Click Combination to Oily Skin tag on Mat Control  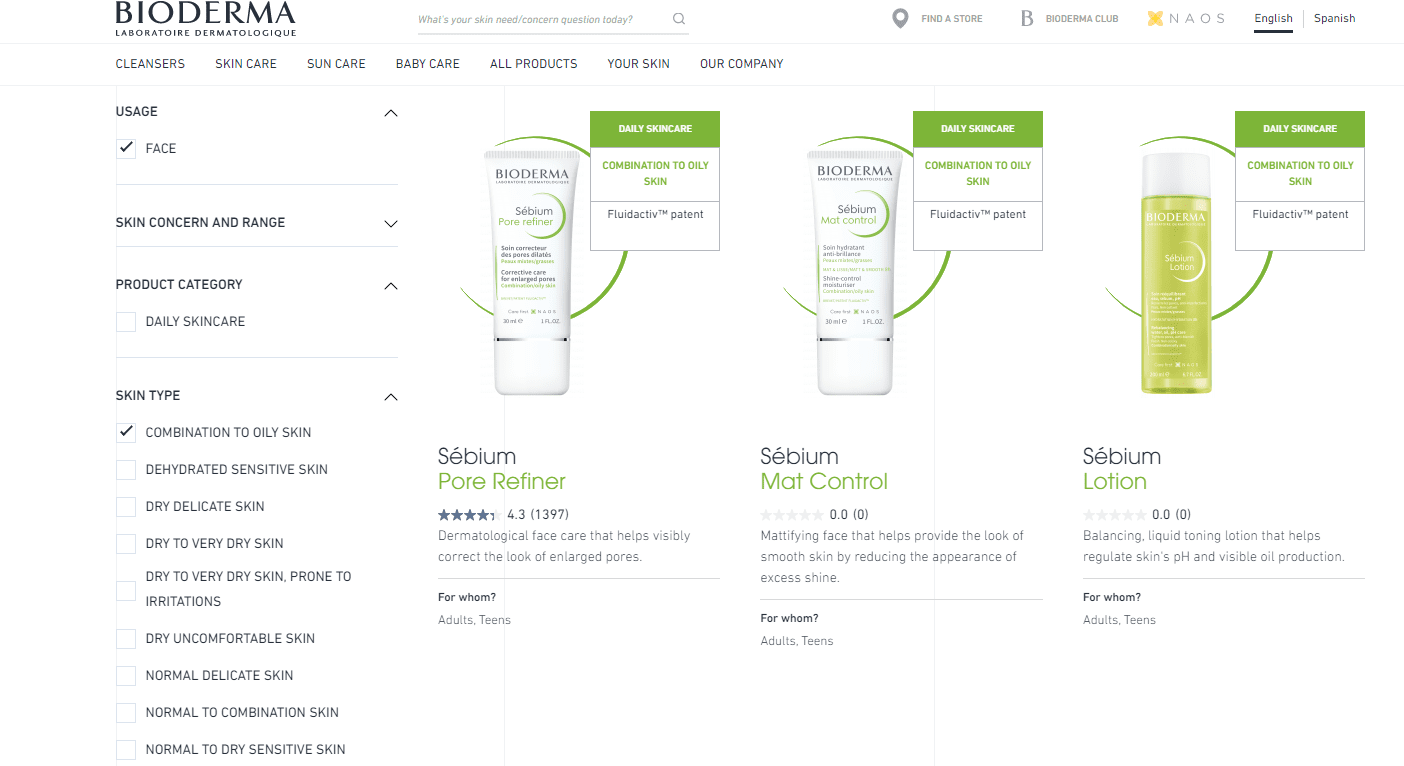tap(978, 173)
